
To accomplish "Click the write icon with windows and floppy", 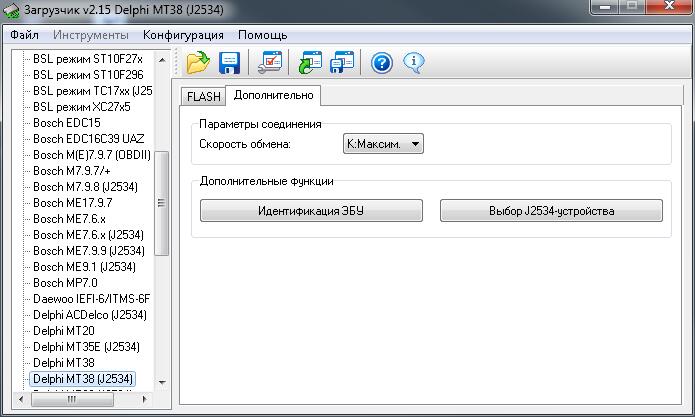I will [x=342, y=62].
